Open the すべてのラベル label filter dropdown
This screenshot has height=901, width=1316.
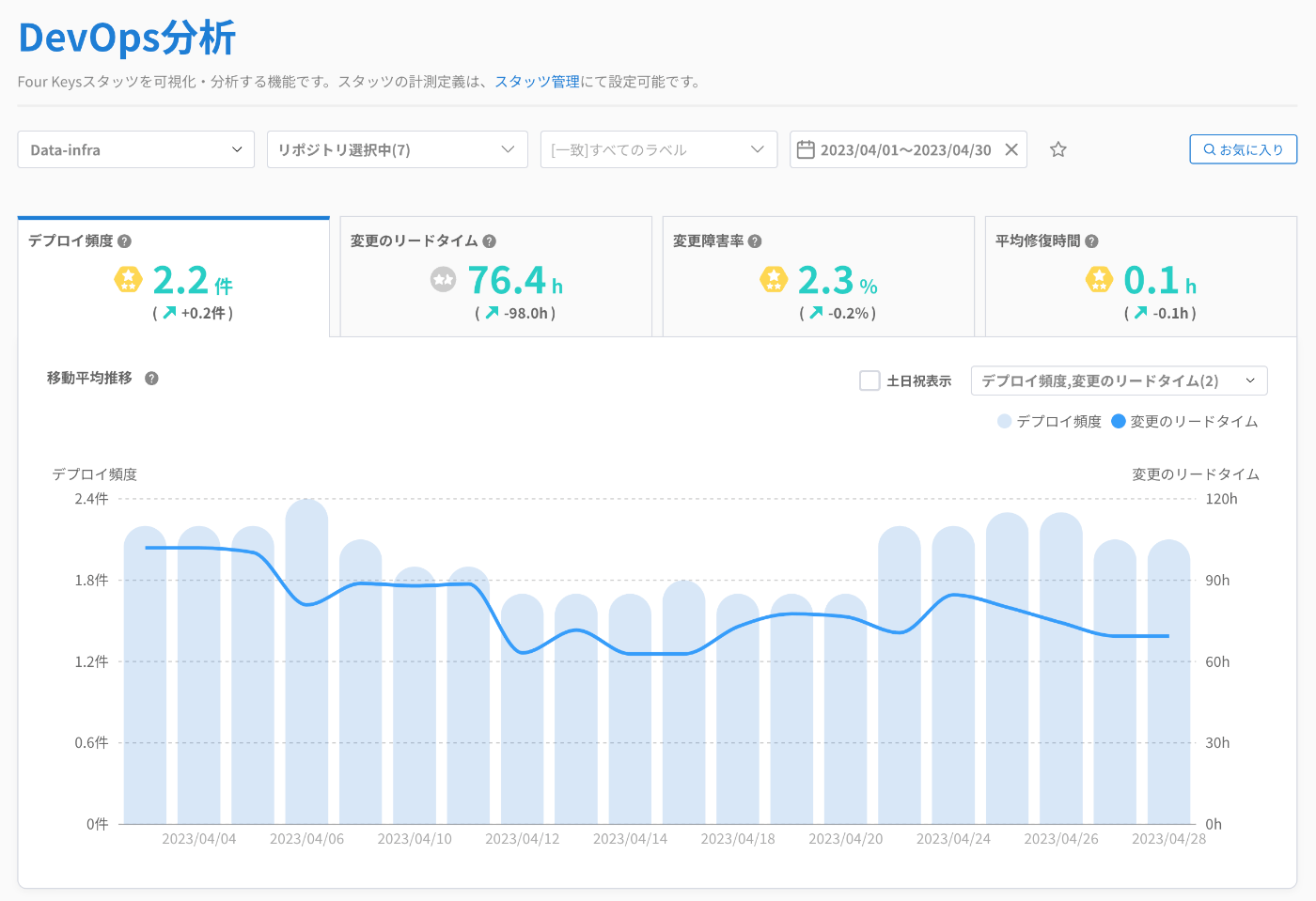[659, 149]
